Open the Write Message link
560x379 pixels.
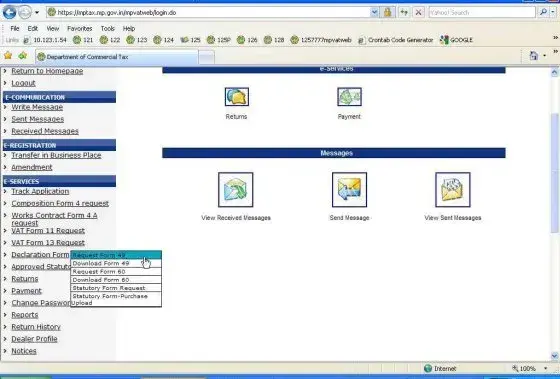(37, 107)
